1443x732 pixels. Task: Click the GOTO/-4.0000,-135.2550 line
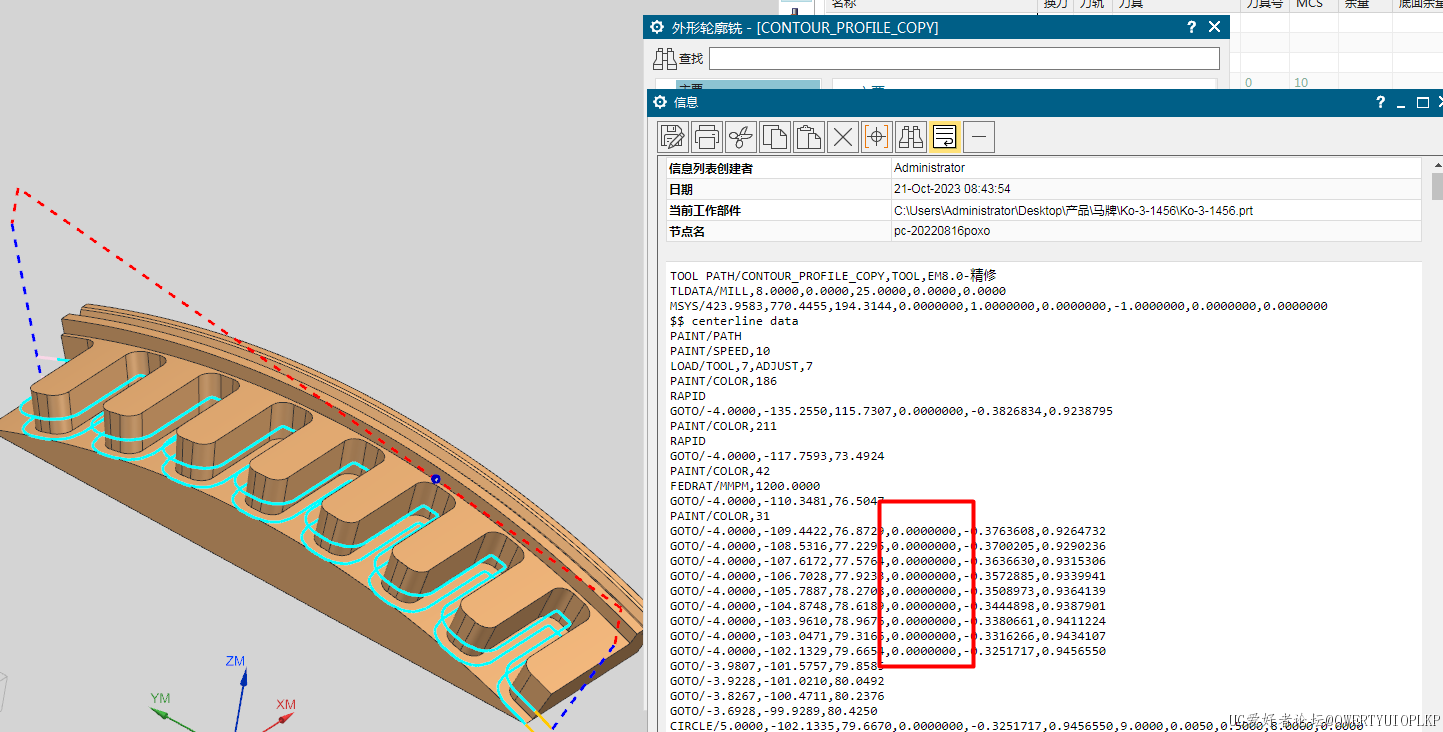891,411
